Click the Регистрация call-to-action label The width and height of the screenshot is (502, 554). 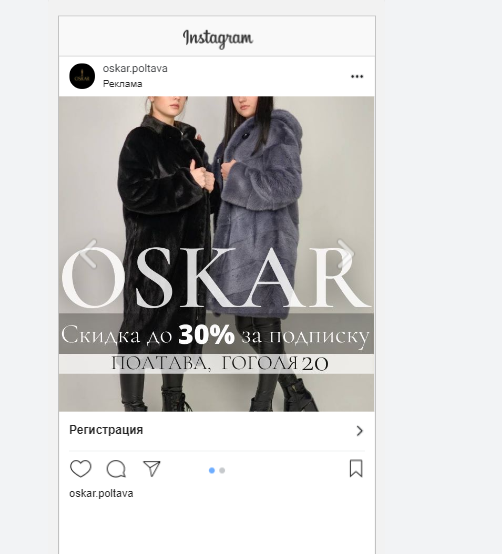106,430
